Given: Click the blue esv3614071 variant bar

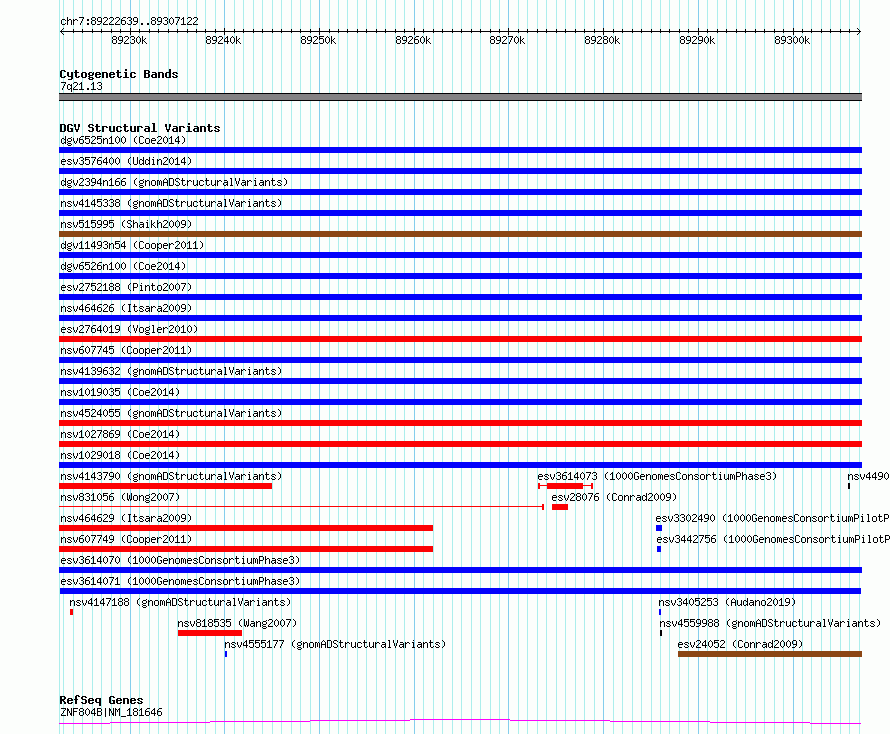Looking at the screenshot, I should coord(460,591).
